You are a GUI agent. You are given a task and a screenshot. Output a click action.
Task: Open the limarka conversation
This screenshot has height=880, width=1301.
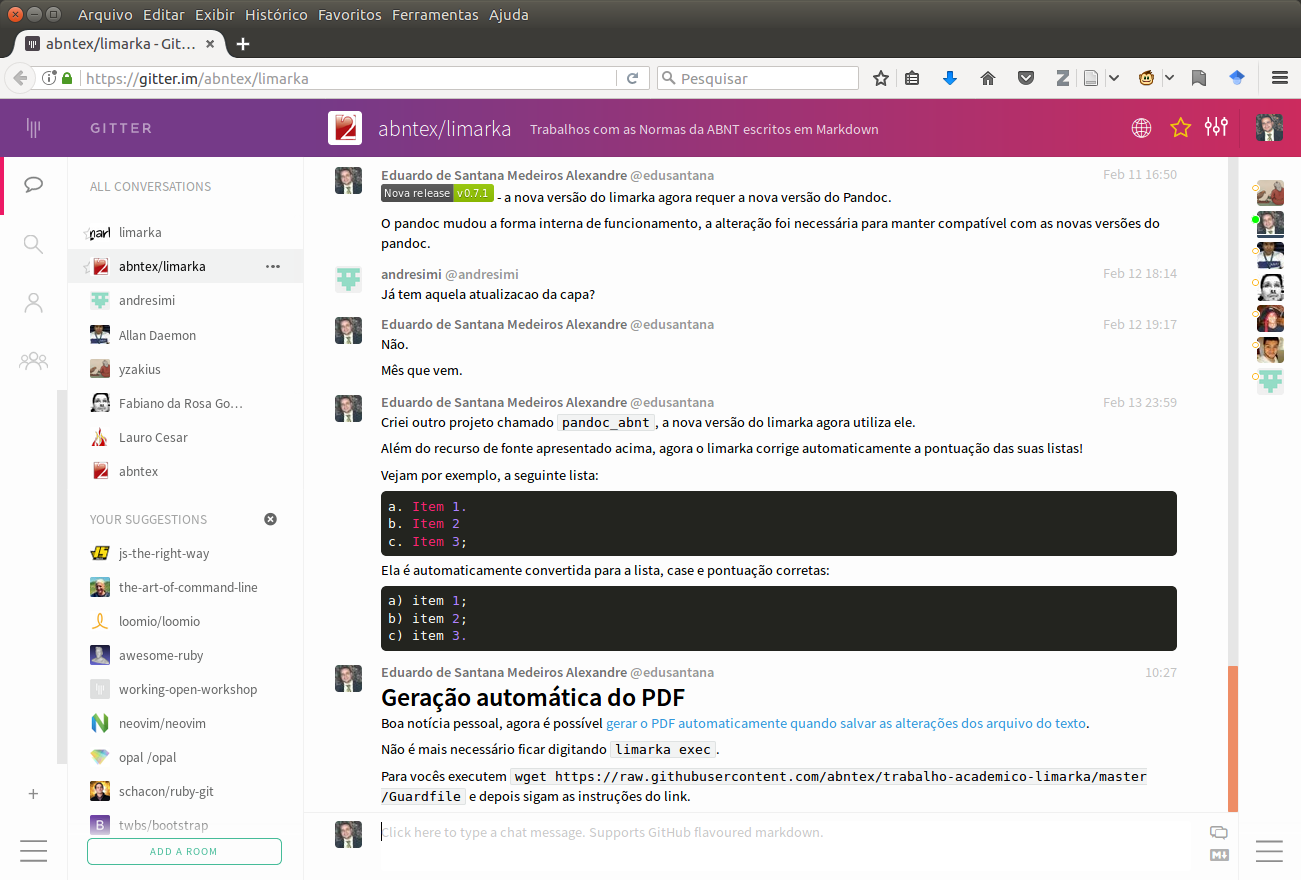(x=185, y=232)
